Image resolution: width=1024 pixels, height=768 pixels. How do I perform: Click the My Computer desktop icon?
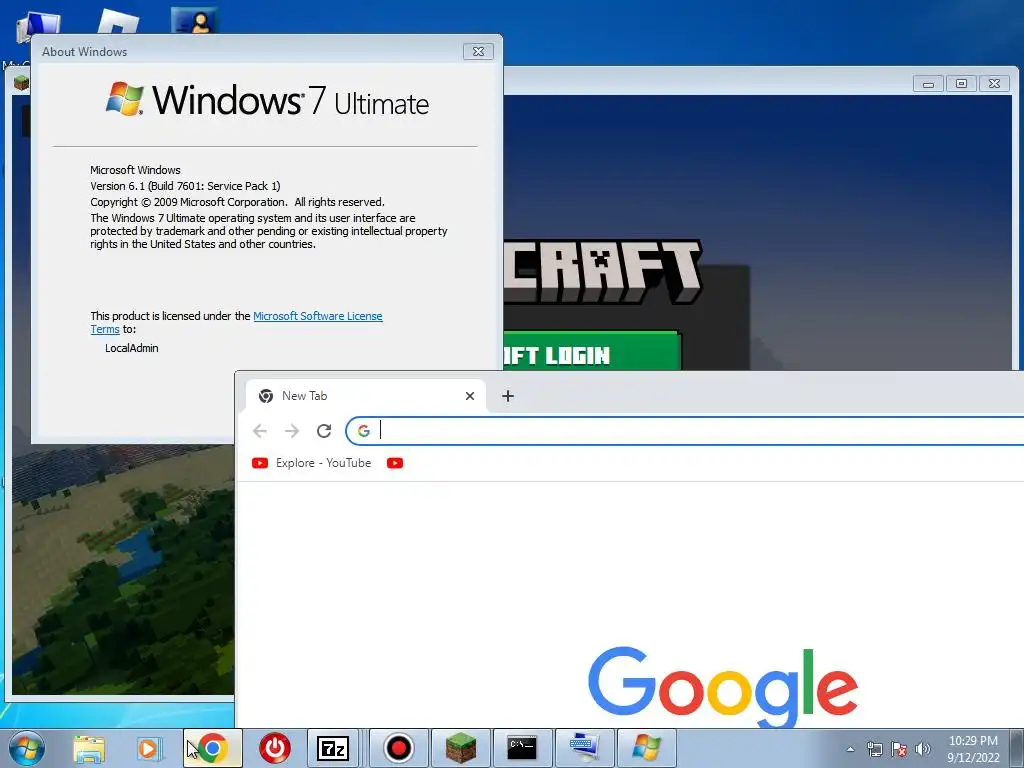coord(37,25)
